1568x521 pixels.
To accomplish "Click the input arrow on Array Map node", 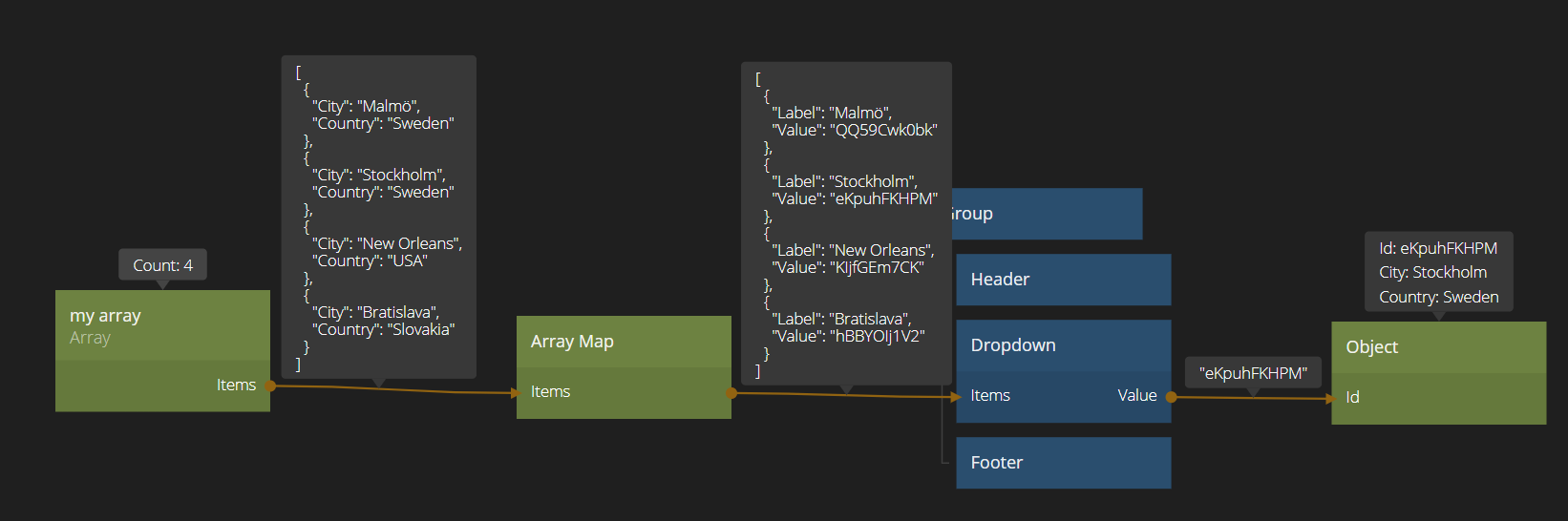I will tap(515, 392).
